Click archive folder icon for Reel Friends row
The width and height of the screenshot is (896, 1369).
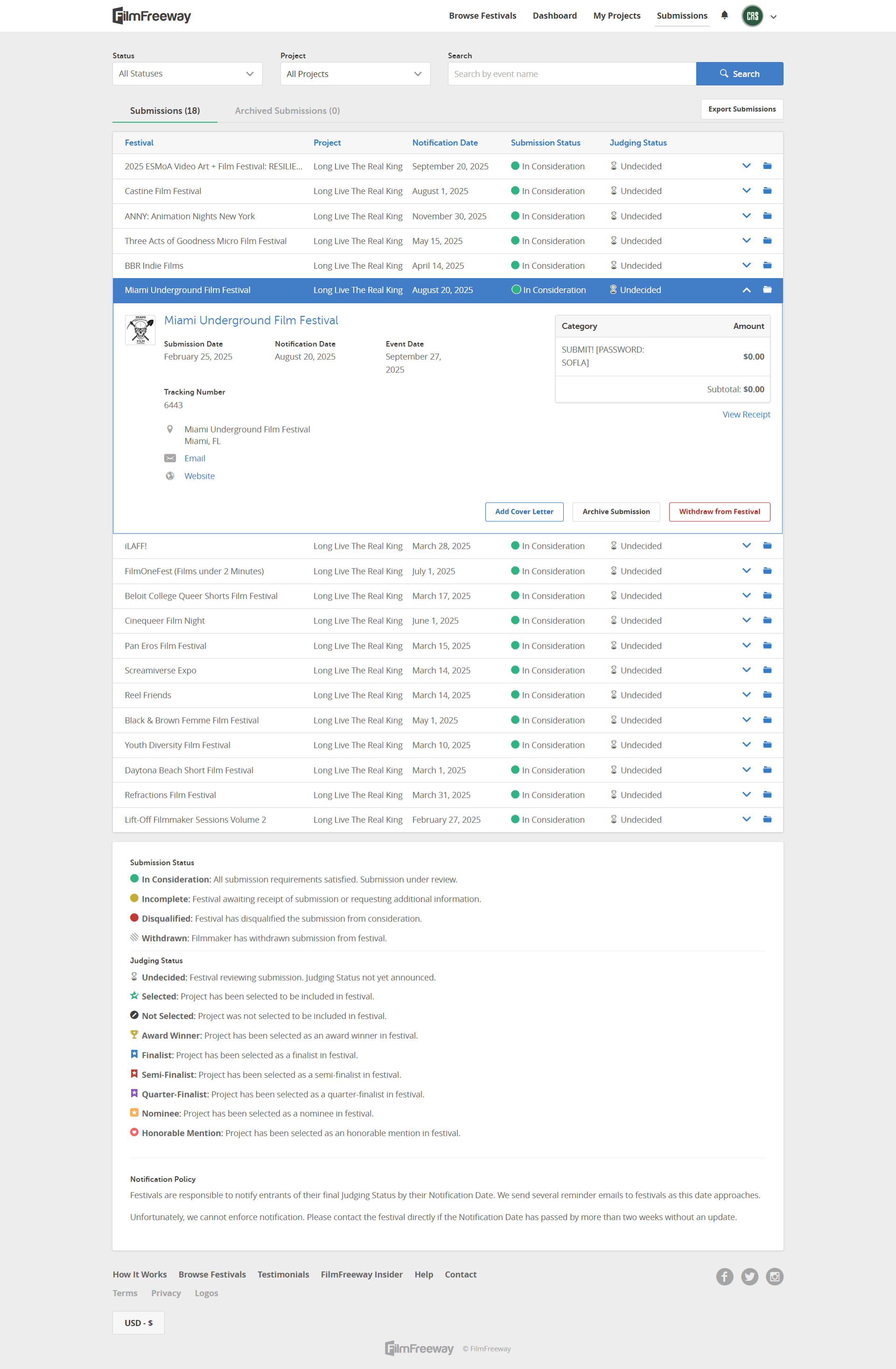(767, 695)
